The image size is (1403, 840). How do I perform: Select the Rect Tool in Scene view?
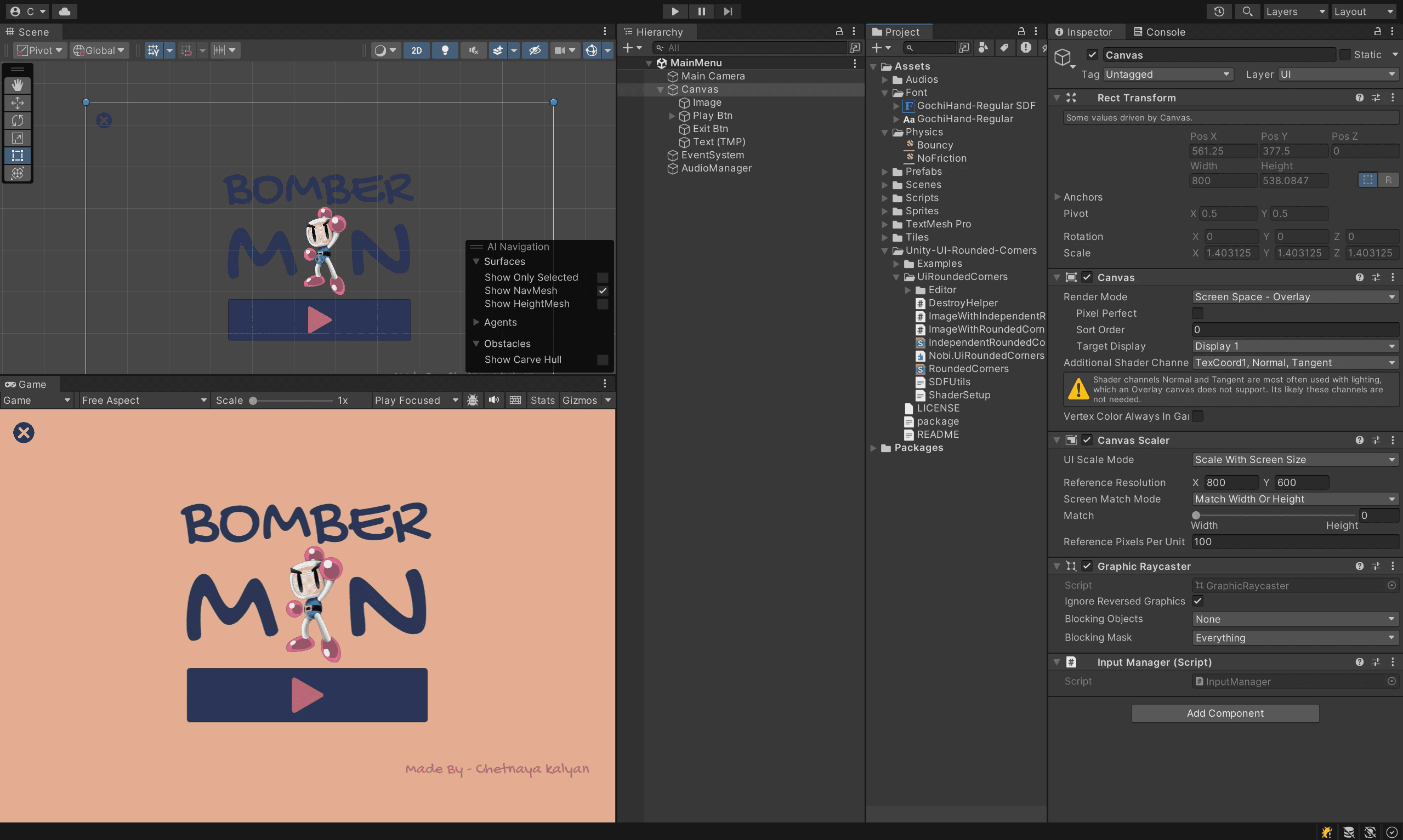[x=18, y=156]
